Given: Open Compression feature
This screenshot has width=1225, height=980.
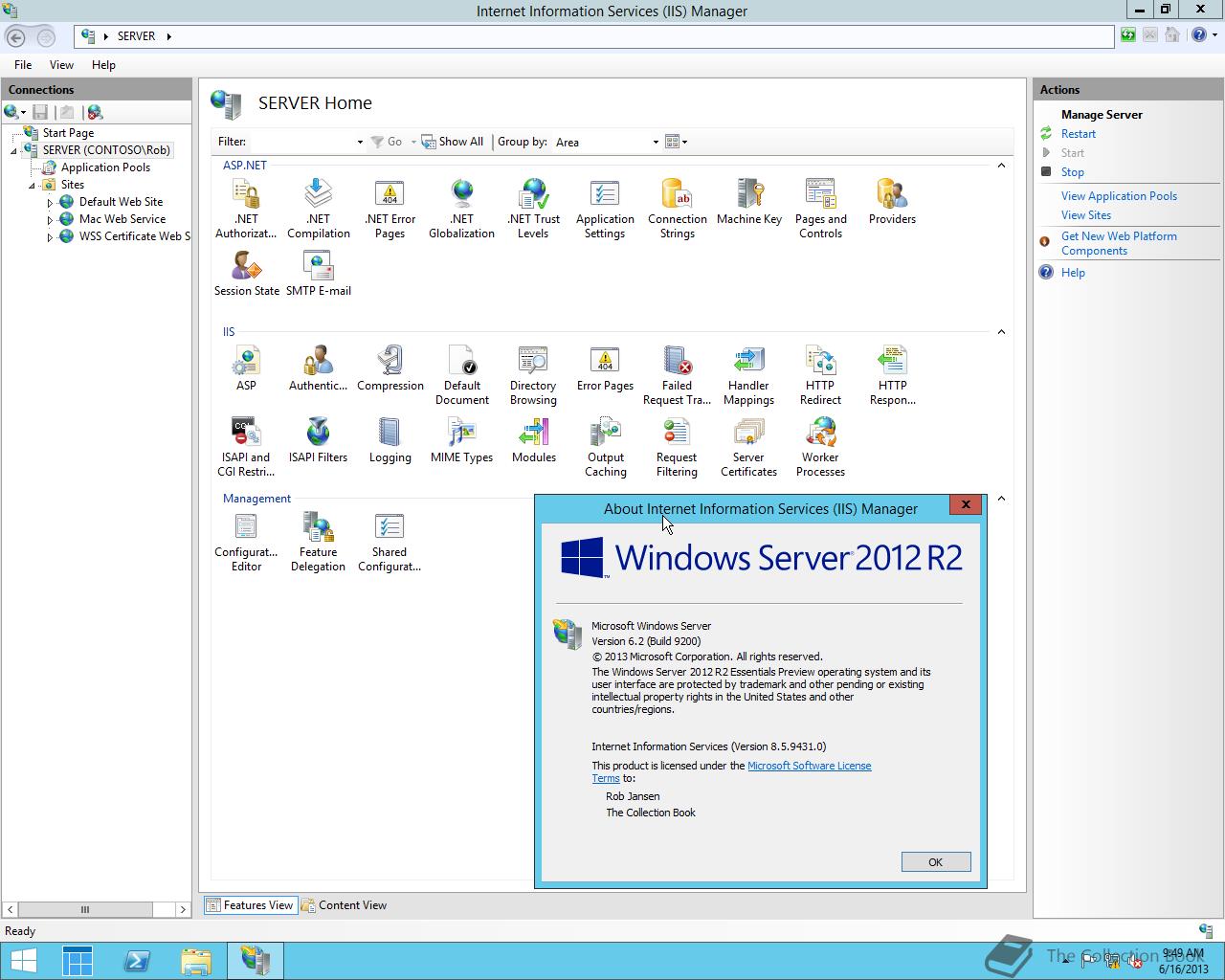Looking at the screenshot, I should coord(390,368).
